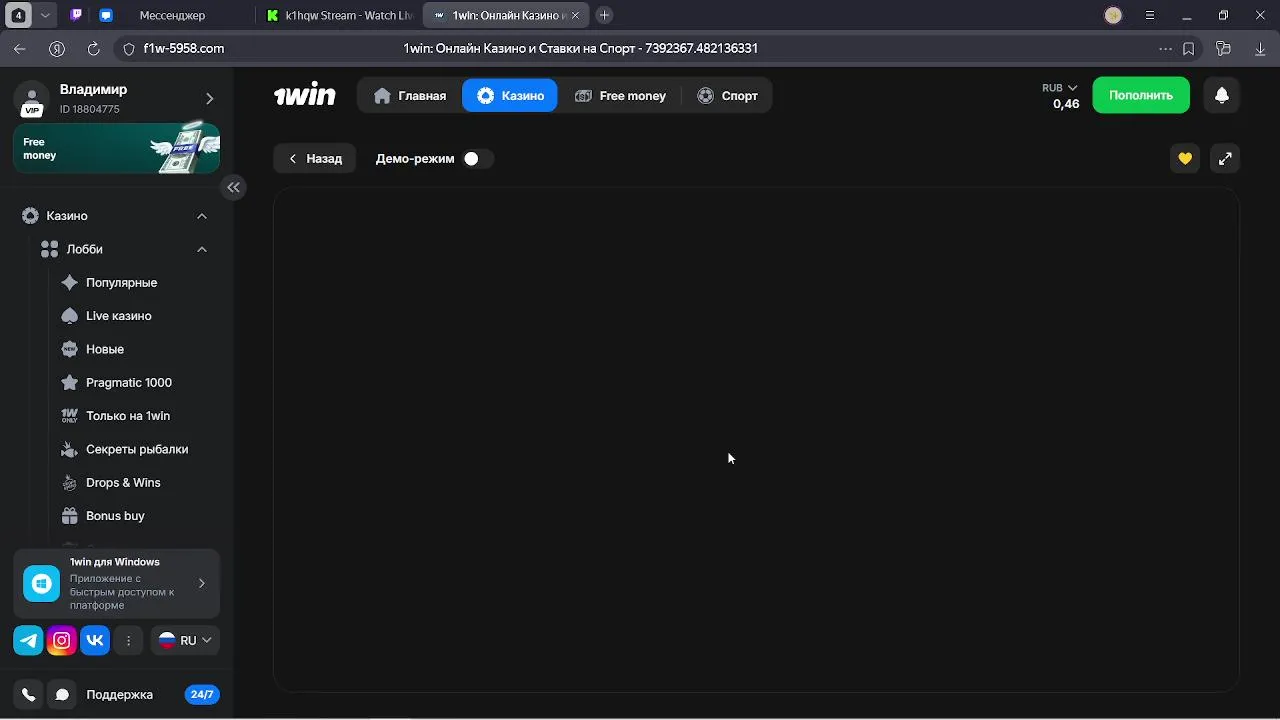Click the Популярные sparkle icon
The width and height of the screenshot is (1280, 720).
point(69,283)
